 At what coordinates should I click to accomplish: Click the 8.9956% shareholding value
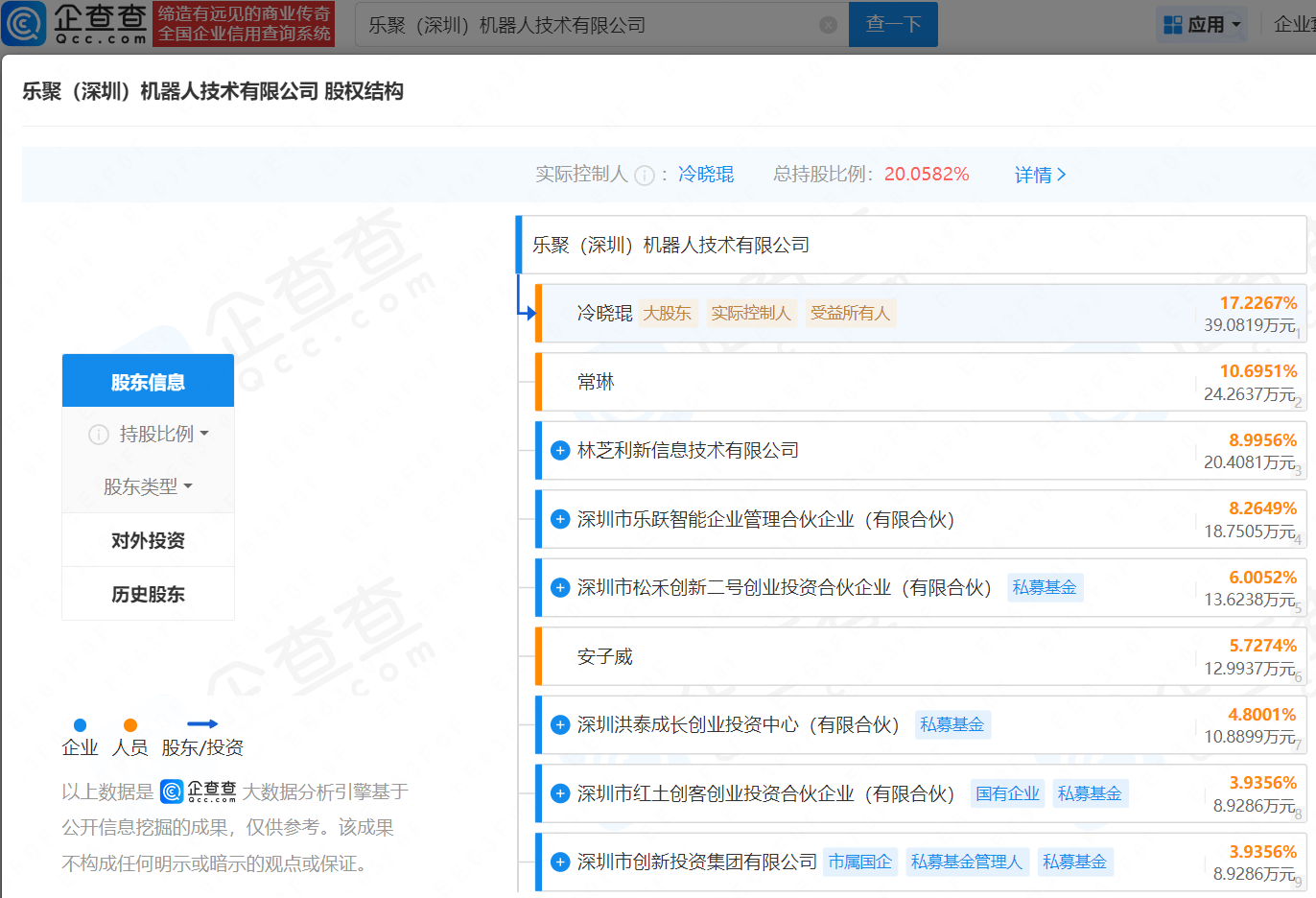(1263, 440)
